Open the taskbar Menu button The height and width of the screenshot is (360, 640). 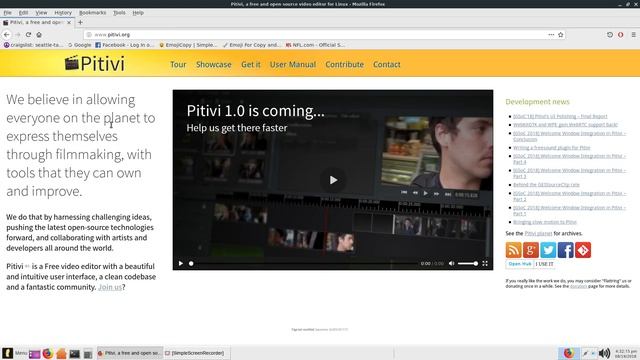(14, 353)
